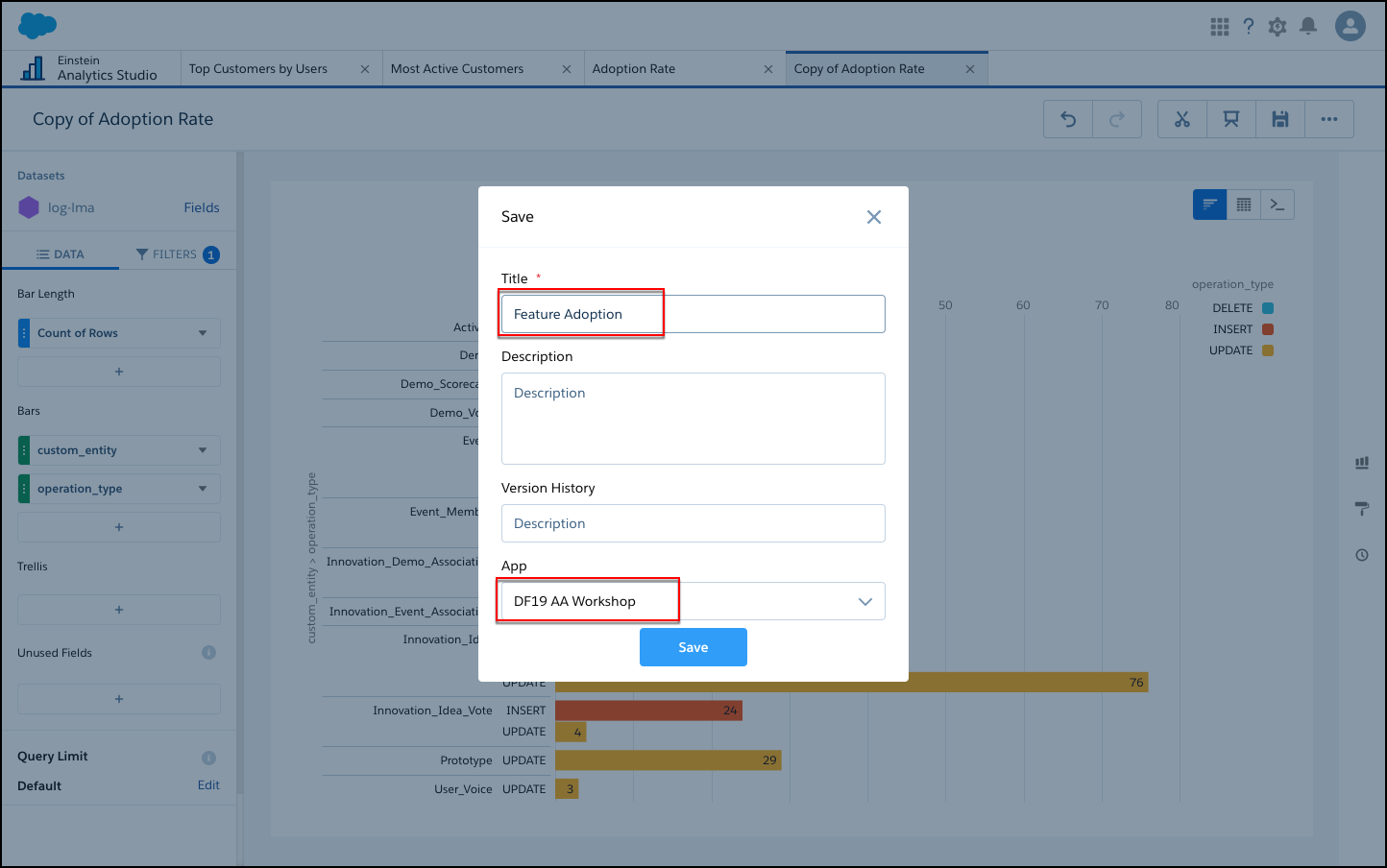The height and width of the screenshot is (868, 1387).
Task: Close the Save dialog with X
Action: point(874,217)
